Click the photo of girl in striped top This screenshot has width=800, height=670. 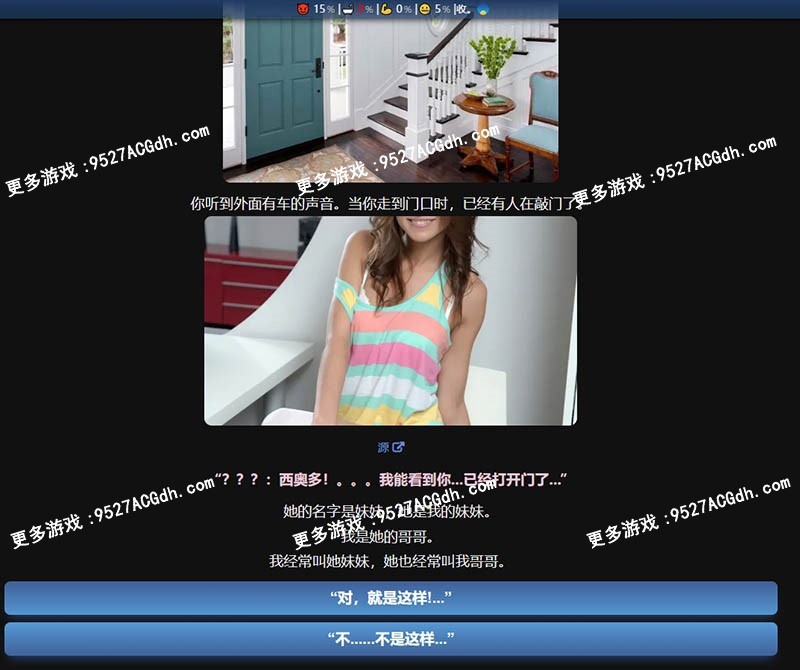click(390, 320)
